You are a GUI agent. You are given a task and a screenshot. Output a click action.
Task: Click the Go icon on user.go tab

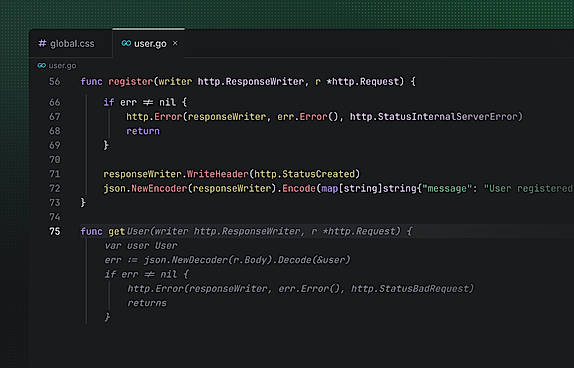[x=126, y=43]
